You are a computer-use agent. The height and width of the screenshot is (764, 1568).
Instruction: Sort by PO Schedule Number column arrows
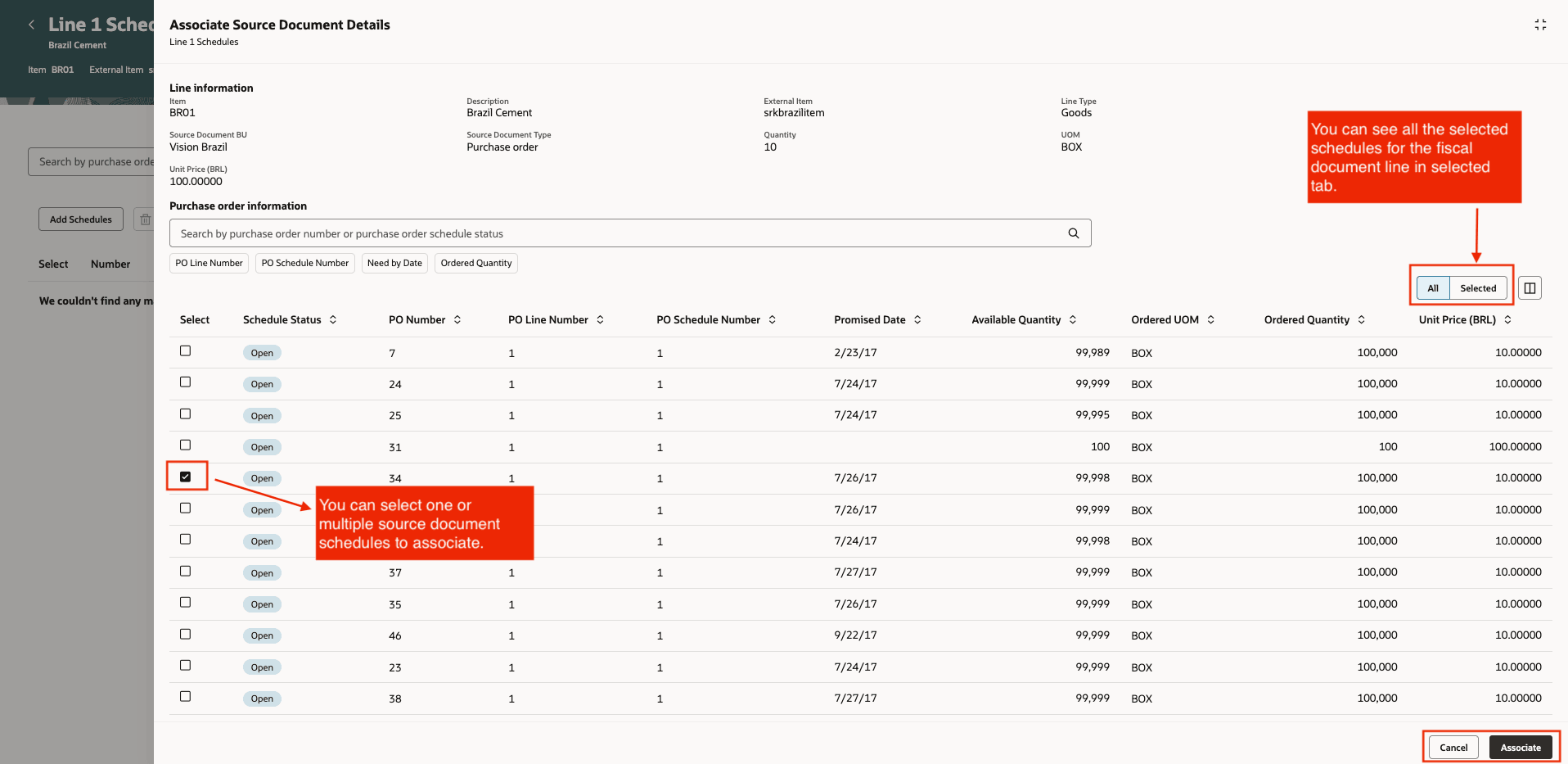tap(772, 319)
